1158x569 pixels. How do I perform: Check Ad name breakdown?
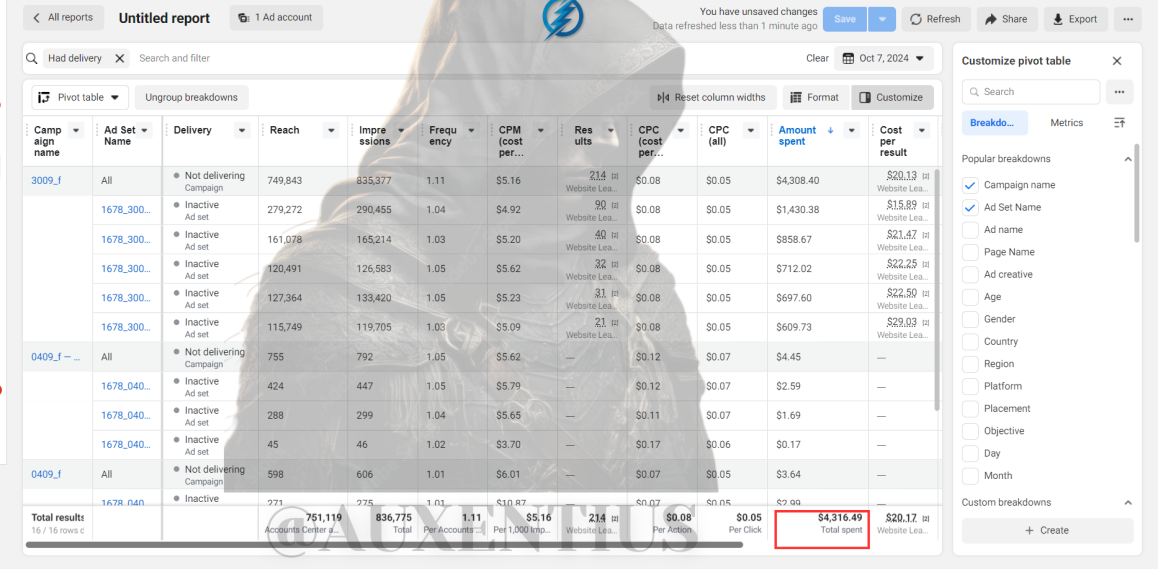(970, 230)
